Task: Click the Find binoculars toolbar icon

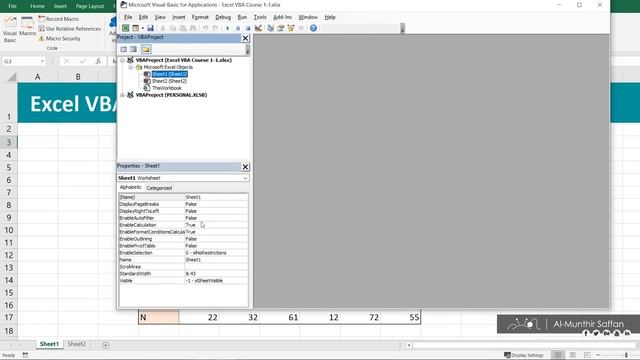Action: (x=193, y=28)
